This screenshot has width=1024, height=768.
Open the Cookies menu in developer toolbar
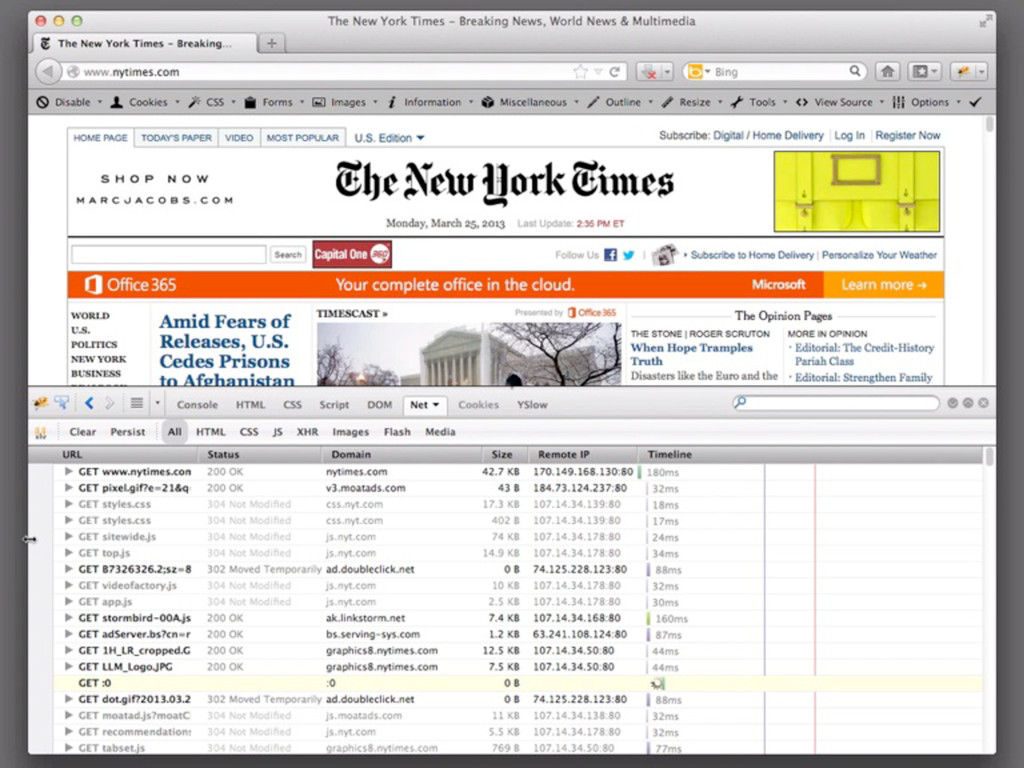click(144, 102)
